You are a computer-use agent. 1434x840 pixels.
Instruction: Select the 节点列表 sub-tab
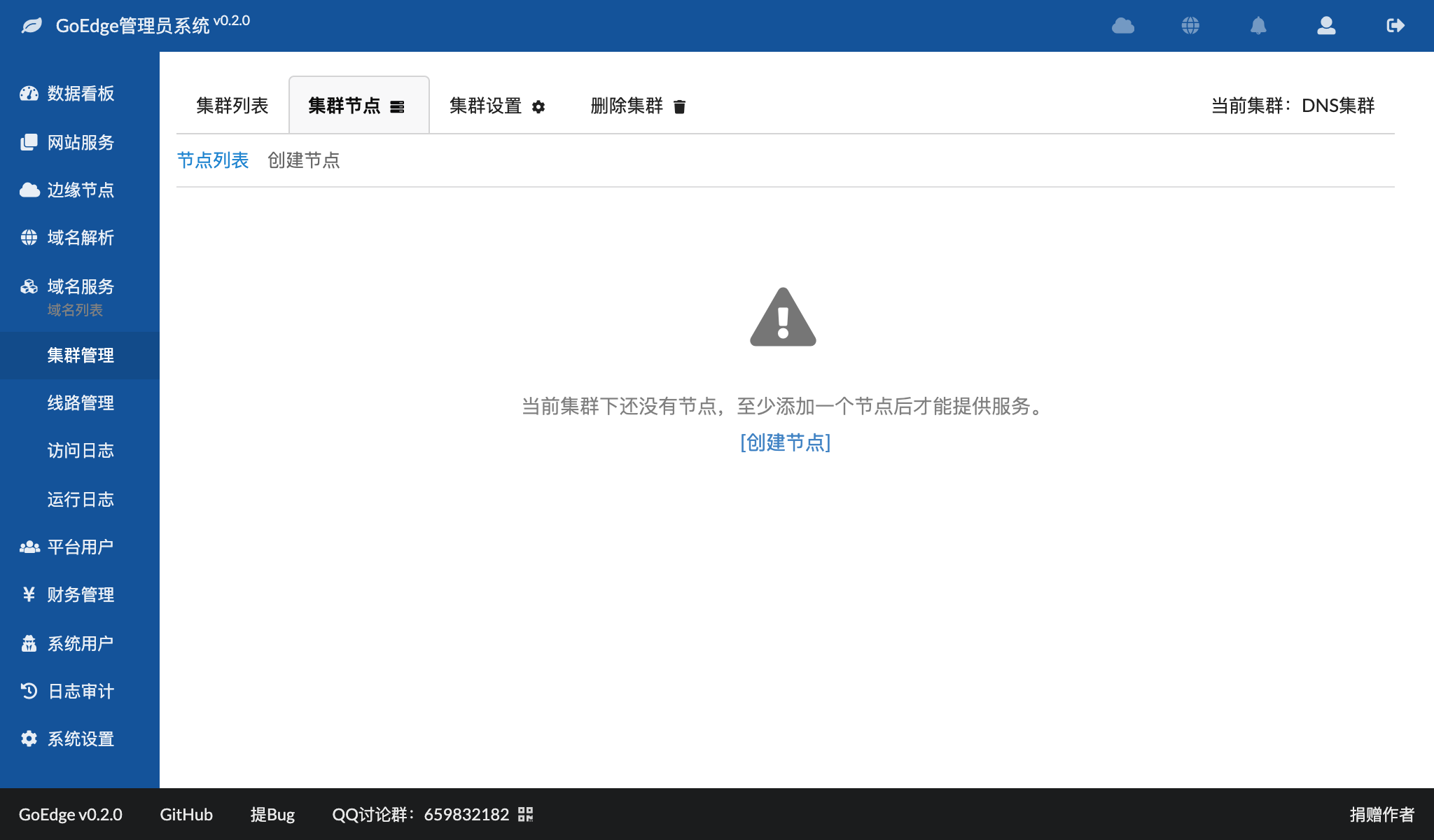coord(213,160)
